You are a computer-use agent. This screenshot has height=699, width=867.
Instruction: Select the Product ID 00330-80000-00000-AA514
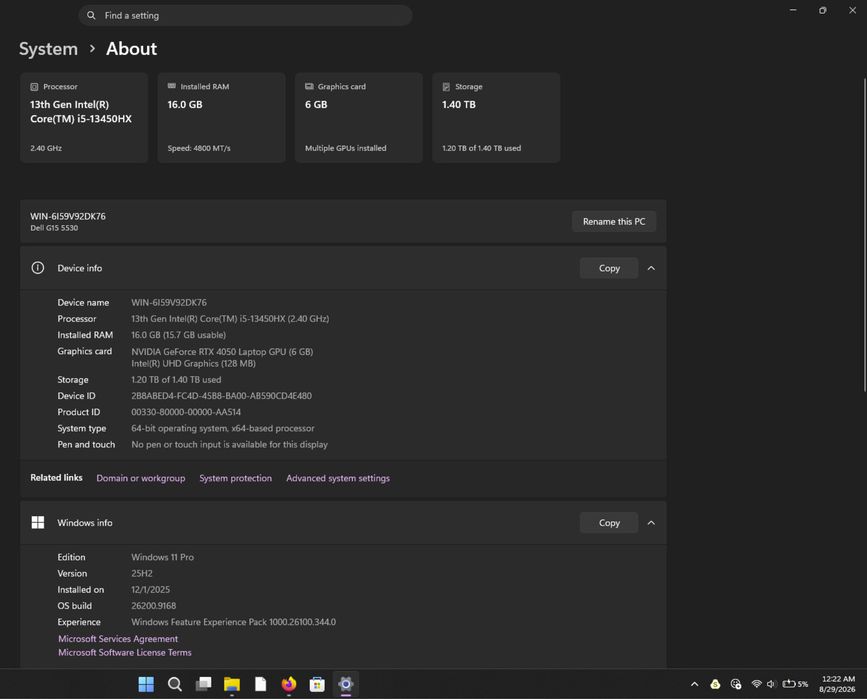point(186,412)
